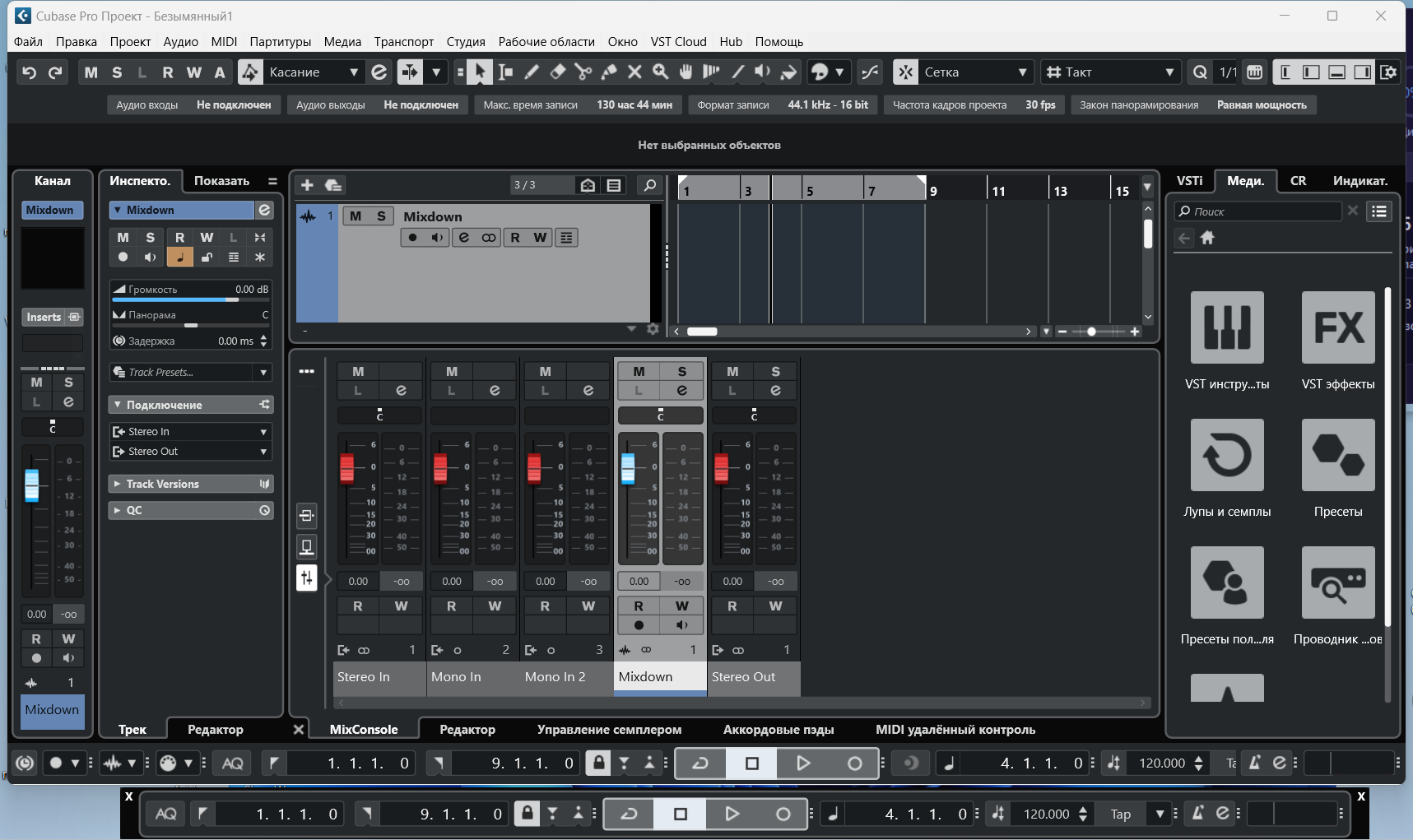
Task: Select the Glue tool in the toolbar
Action: [609, 72]
